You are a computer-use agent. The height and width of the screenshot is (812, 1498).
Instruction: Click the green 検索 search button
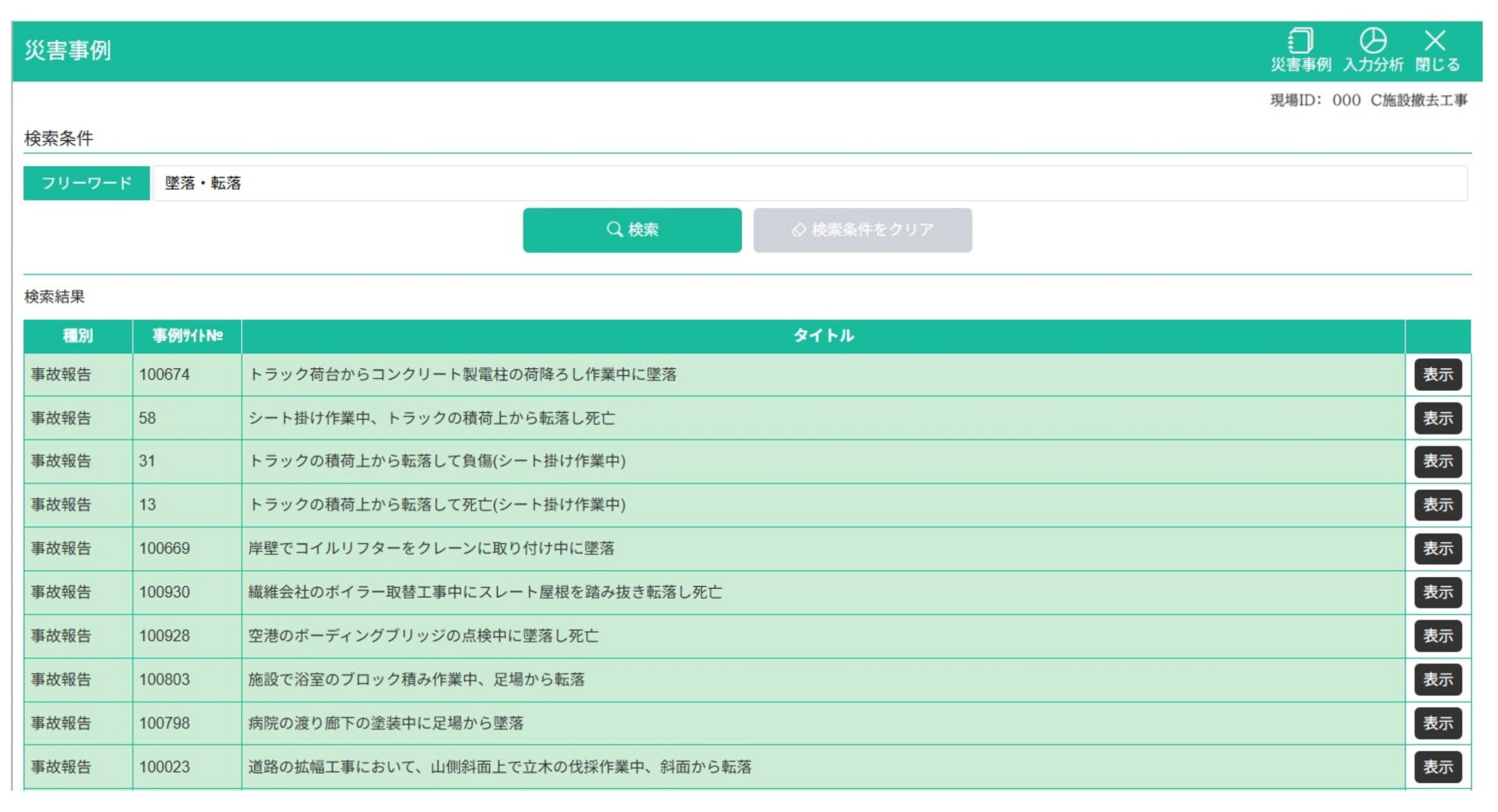[632, 230]
